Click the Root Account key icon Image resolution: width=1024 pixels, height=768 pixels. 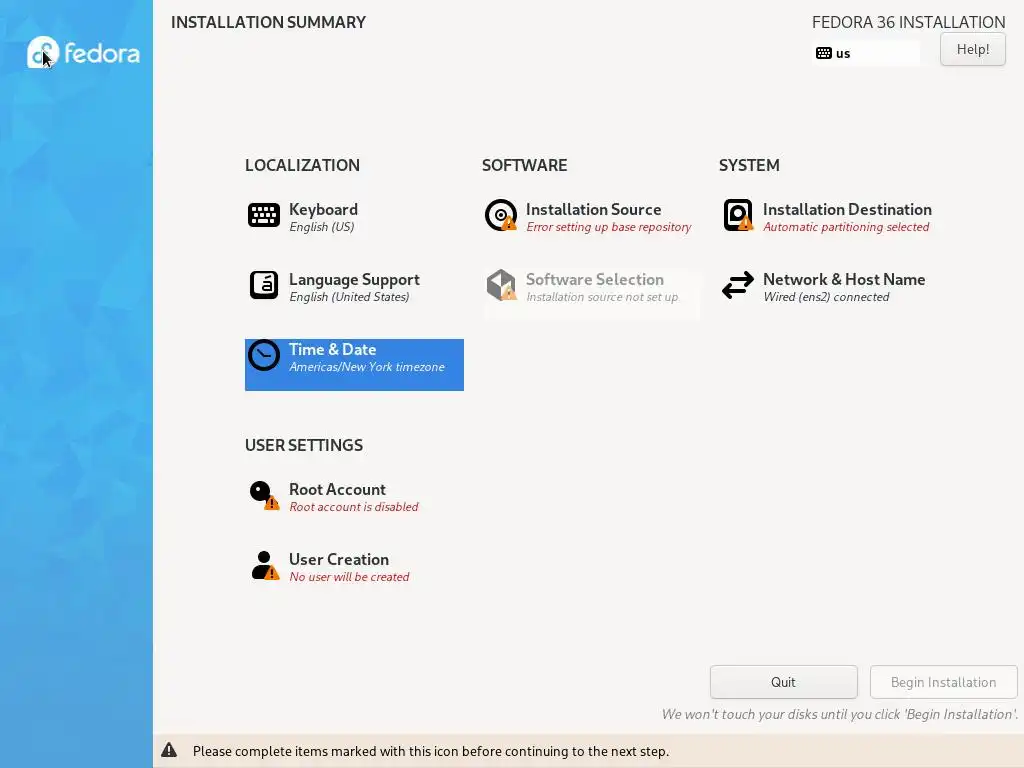pos(264,495)
